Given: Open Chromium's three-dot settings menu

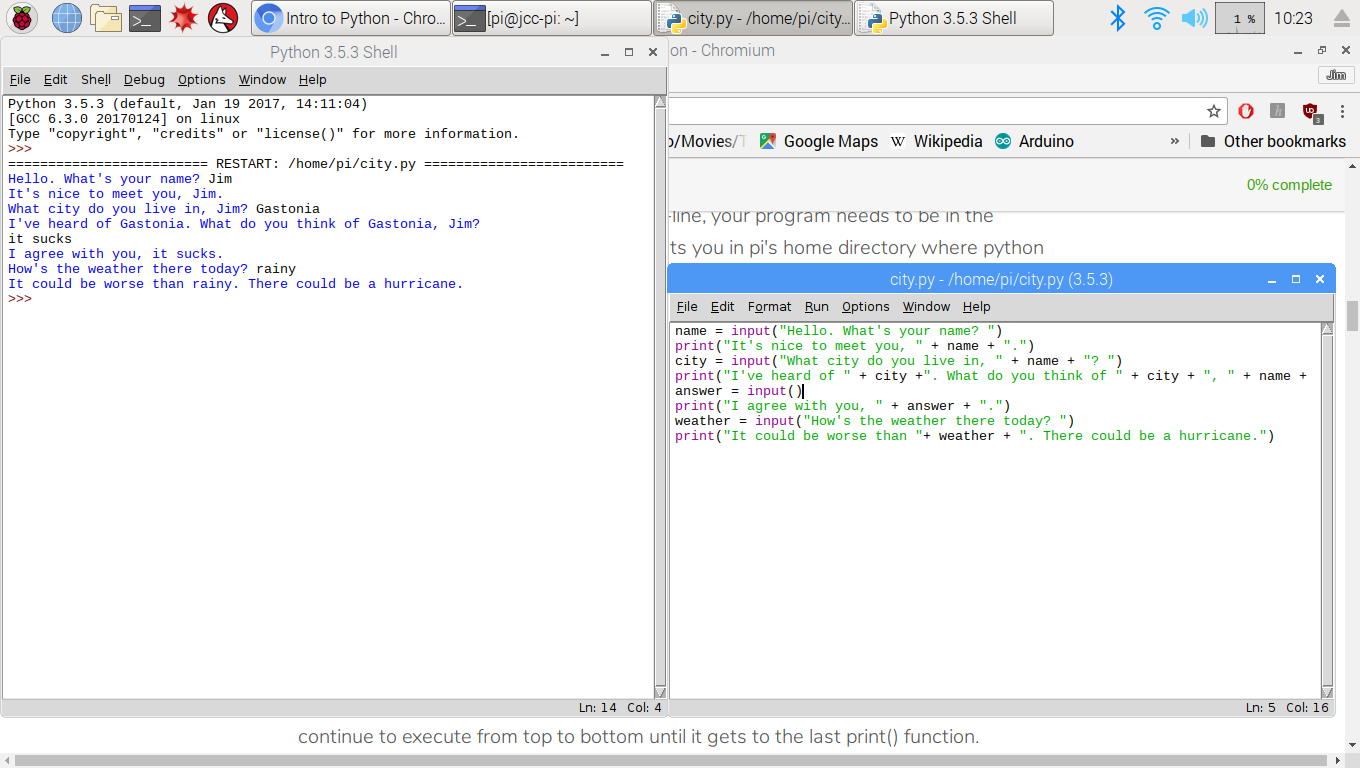Looking at the screenshot, I should (1343, 111).
